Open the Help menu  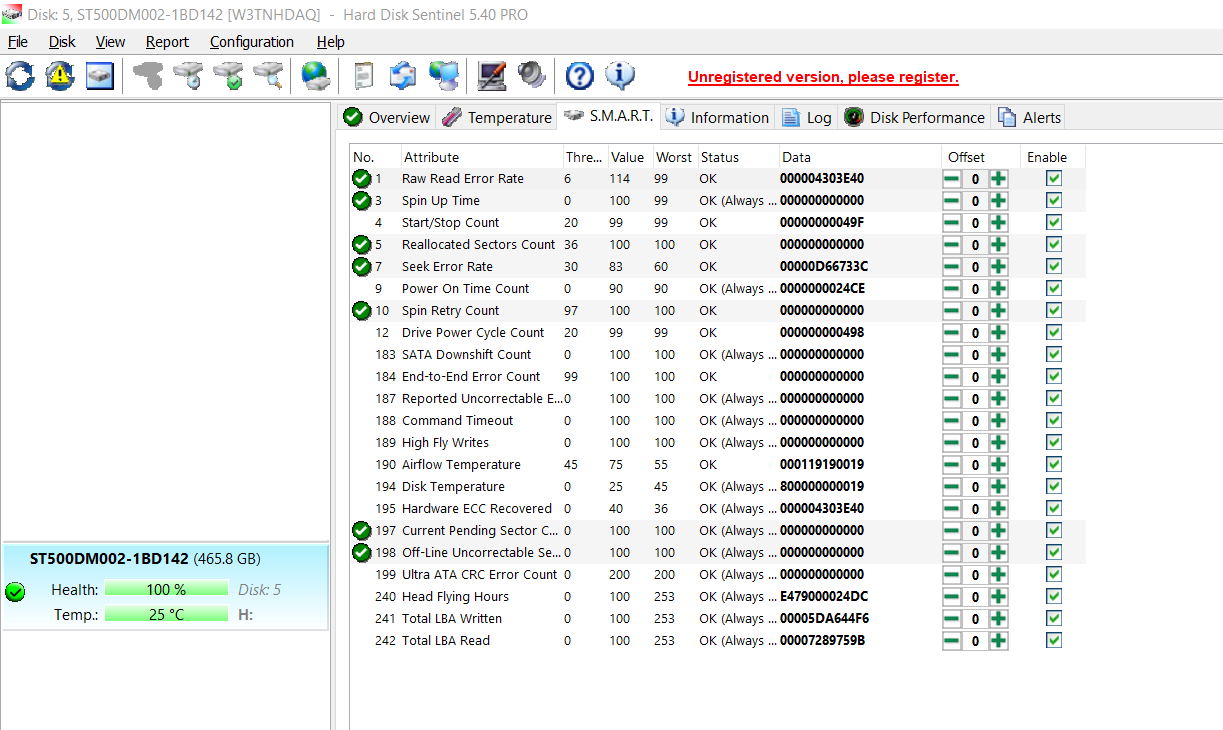click(330, 42)
